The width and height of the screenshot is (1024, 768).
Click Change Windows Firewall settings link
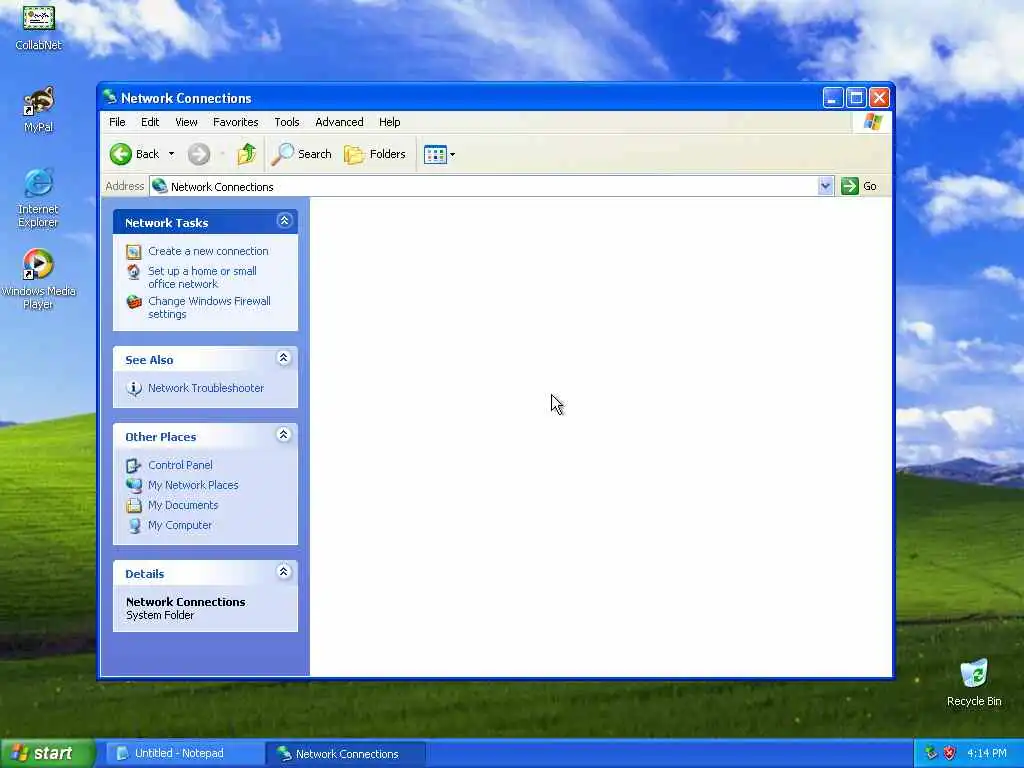[x=209, y=308]
